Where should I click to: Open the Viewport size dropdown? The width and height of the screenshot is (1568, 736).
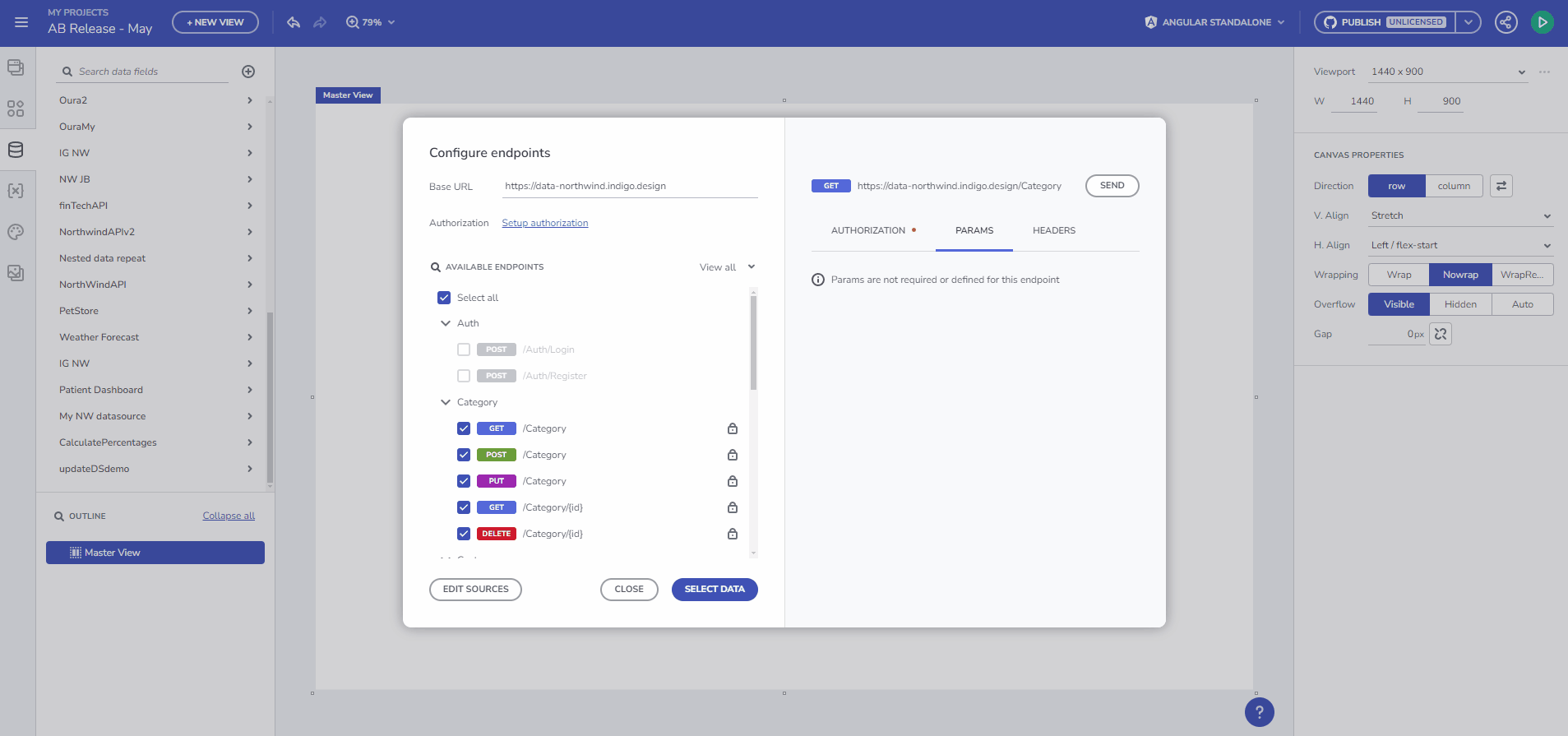(x=1448, y=72)
